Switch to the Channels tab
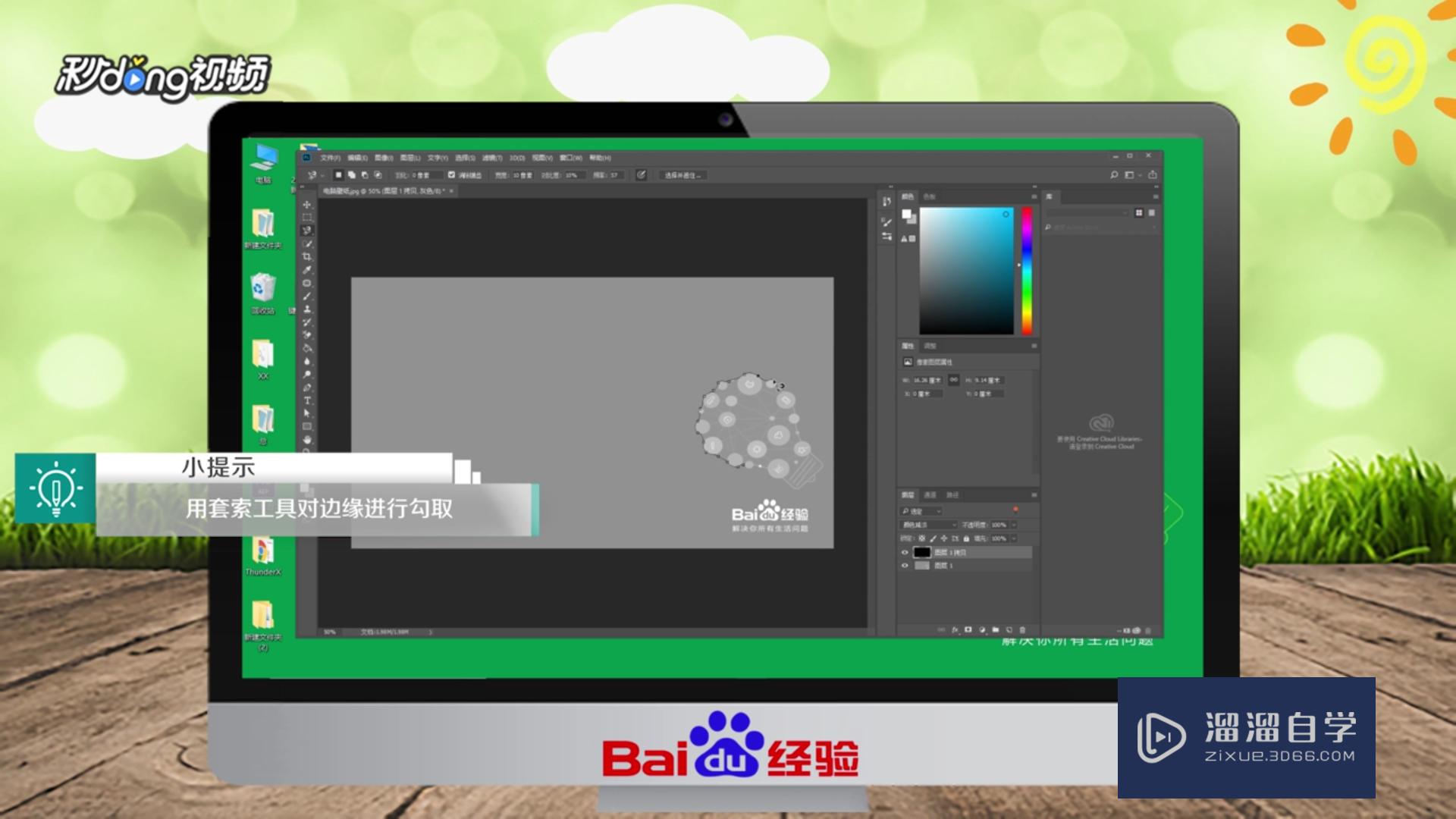Viewport: 1456px width, 819px height. pos(930,495)
